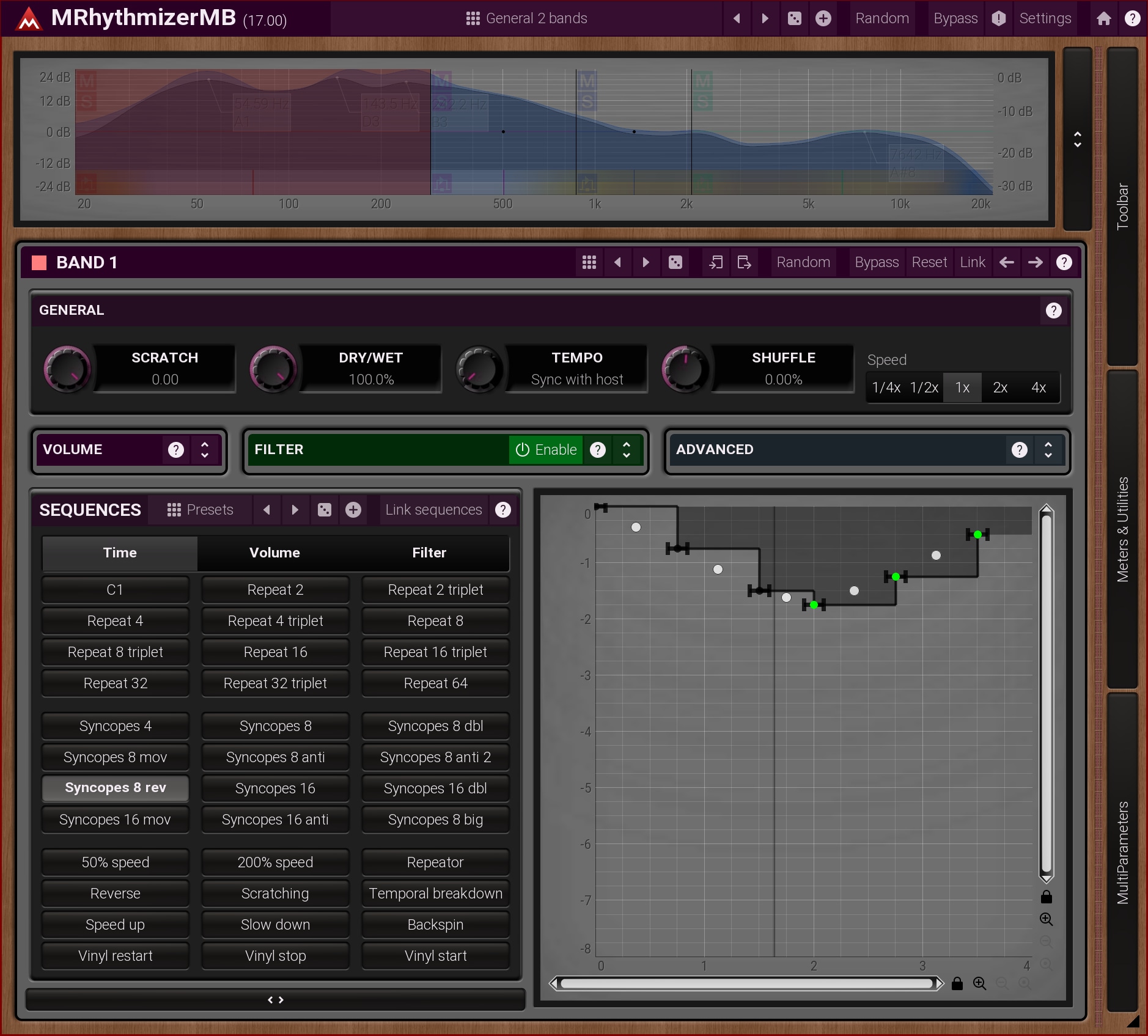Viewport: 1148px width, 1036px height.
Task: Expand the Volume section
Action: click(205, 450)
